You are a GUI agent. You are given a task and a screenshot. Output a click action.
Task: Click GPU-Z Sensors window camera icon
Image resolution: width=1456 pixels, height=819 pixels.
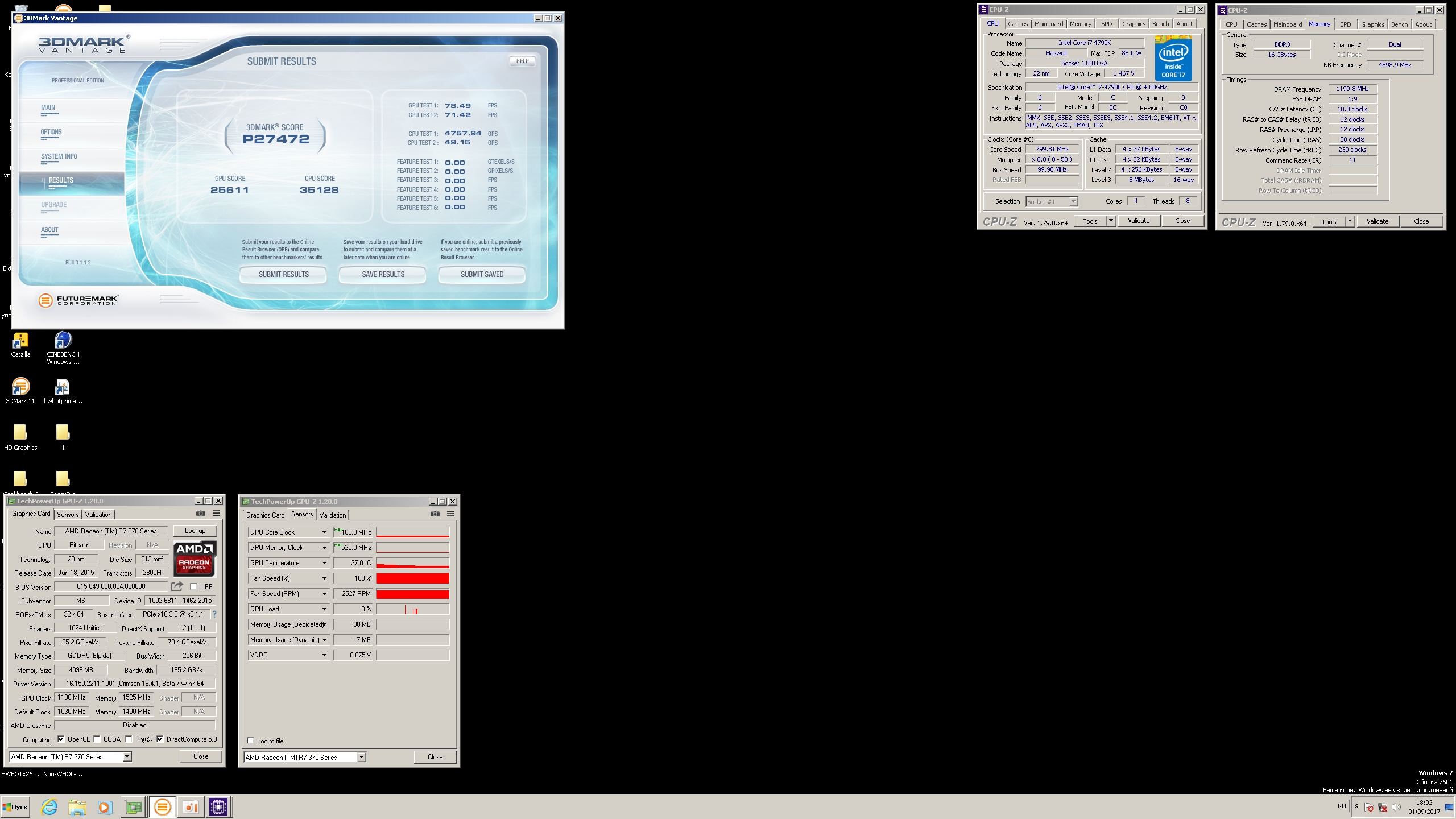coord(435,514)
